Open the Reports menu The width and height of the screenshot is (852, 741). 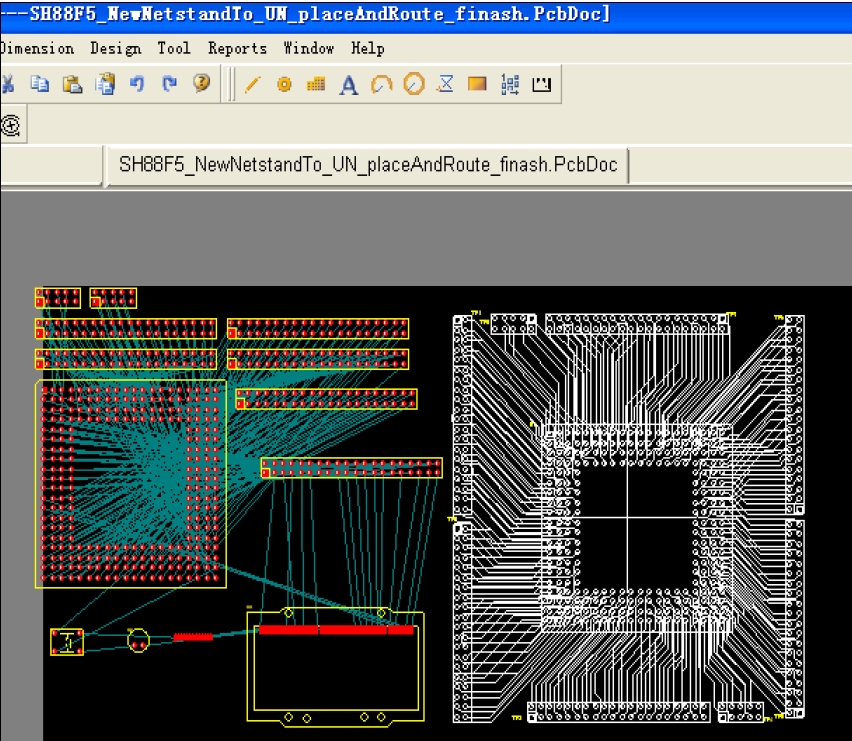[x=237, y=48]
